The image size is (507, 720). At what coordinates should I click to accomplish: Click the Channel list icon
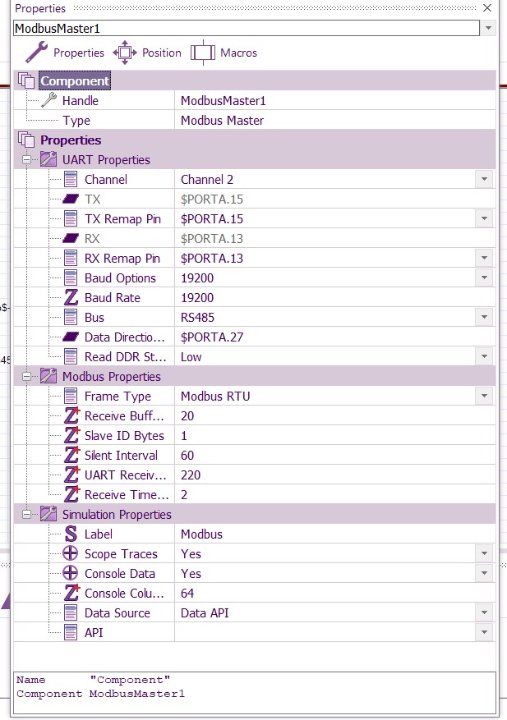coord(70,179)
